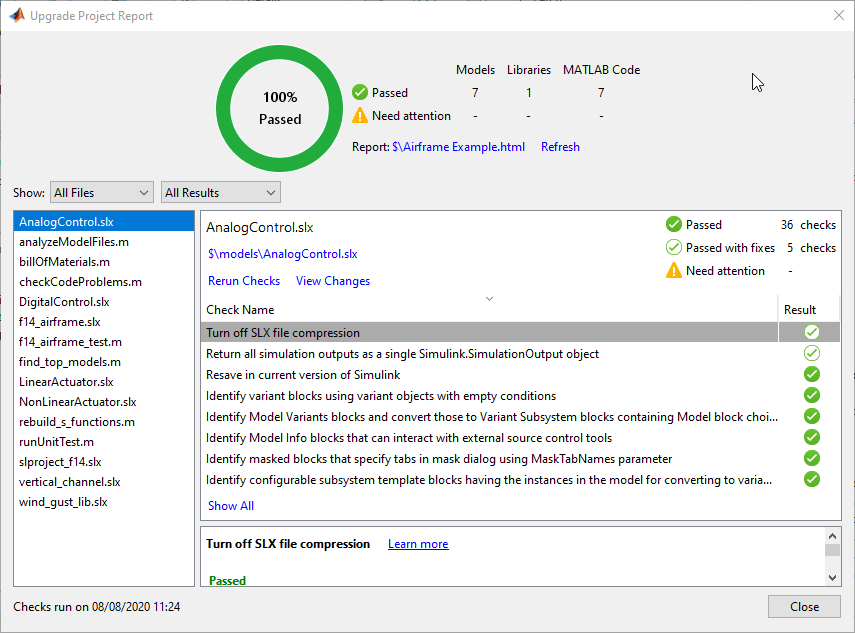Select runUnitTest.m in file list
Viewport: 855px width, 633px height.
(104, 442)
